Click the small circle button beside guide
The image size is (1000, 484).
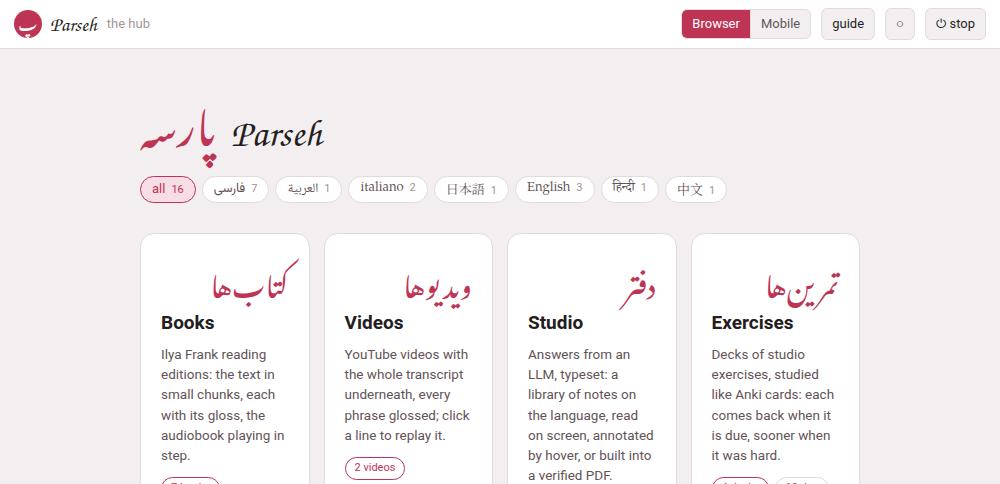tap(900, 24)
